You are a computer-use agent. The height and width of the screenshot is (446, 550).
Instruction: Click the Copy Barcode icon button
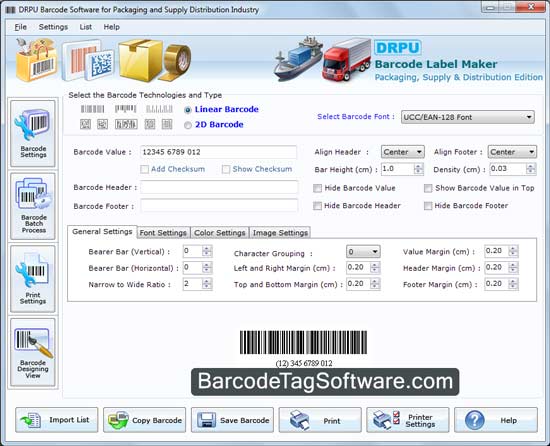(145, 420)
